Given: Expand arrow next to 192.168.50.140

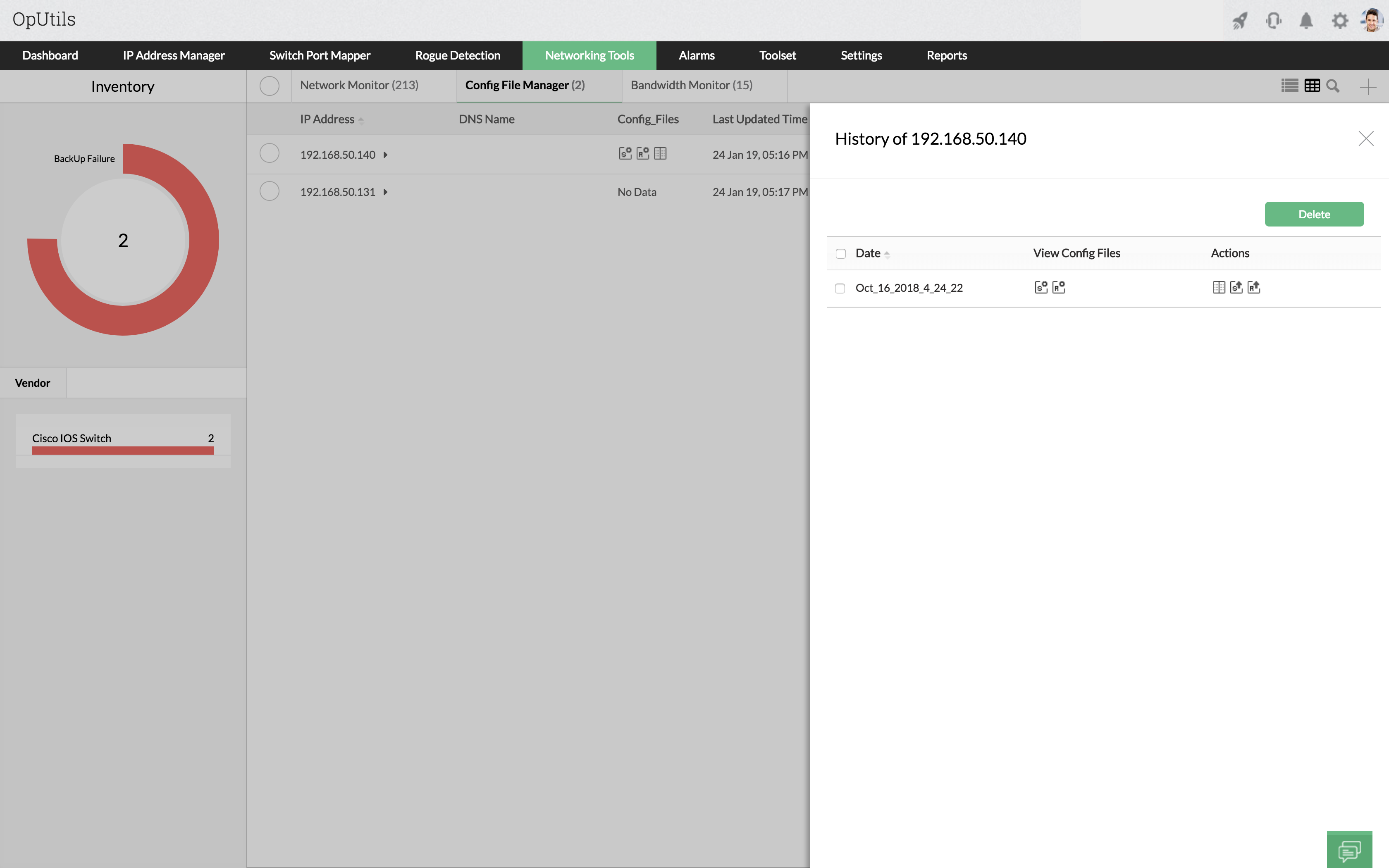Looking at the screenshot, I should pos(386,155).
